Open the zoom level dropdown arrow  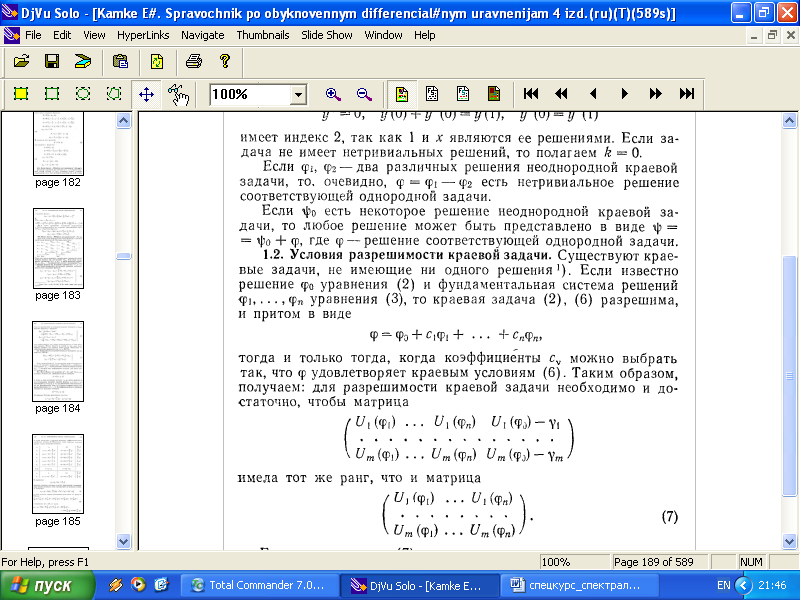click(298, 94)
